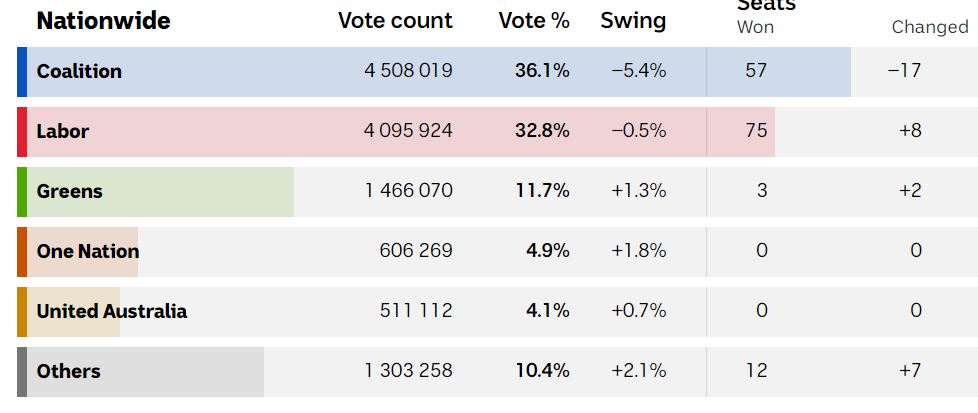Click the blue Coalition color bar
This screenshot has height=413, width=978.
pos(22,71)
